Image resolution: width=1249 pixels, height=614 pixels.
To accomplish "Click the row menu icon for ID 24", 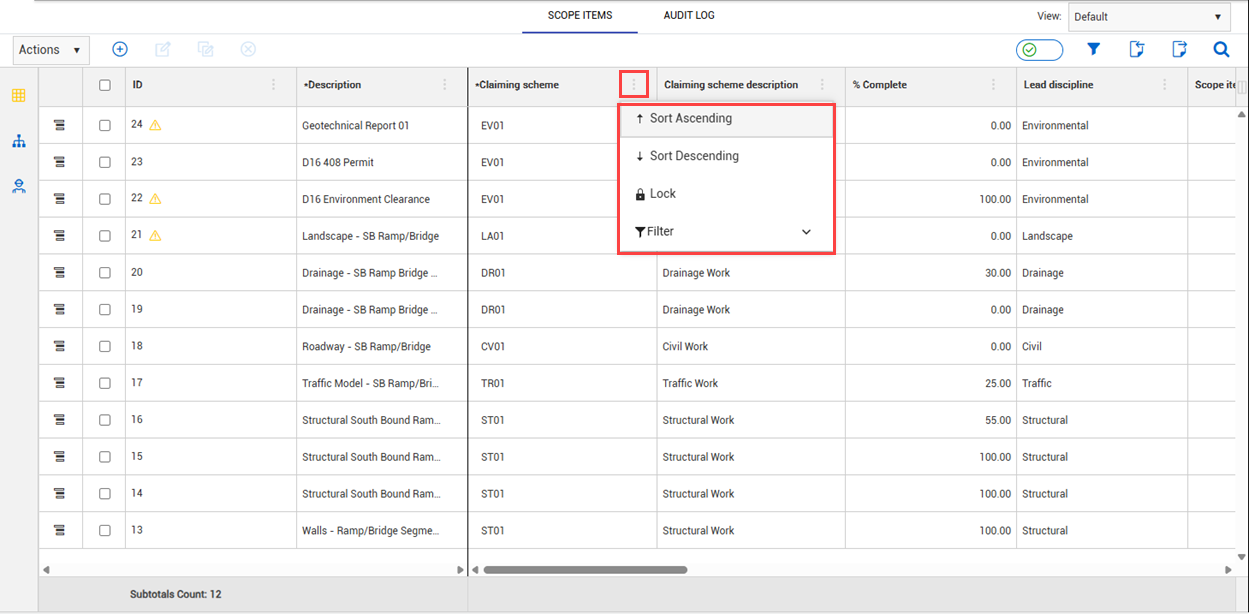I will 59,125.
